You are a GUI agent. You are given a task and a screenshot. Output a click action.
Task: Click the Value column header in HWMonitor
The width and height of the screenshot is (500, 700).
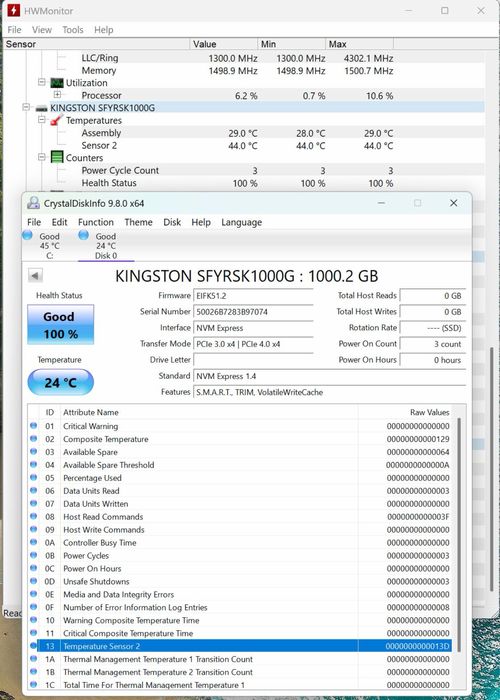pyautogui.click(x=224, y=44)
